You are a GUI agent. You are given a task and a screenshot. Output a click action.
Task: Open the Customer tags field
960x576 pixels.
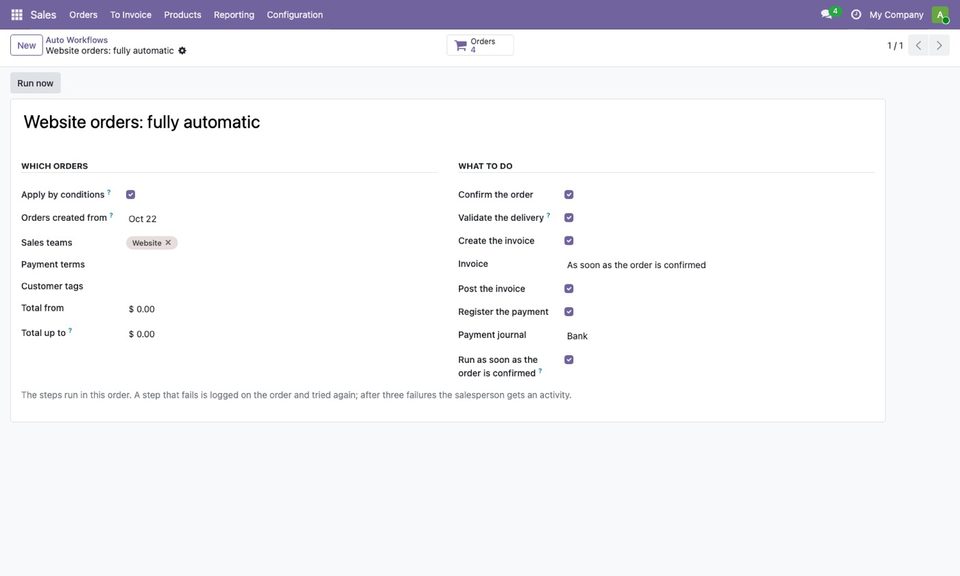click(x=282, y=286)
